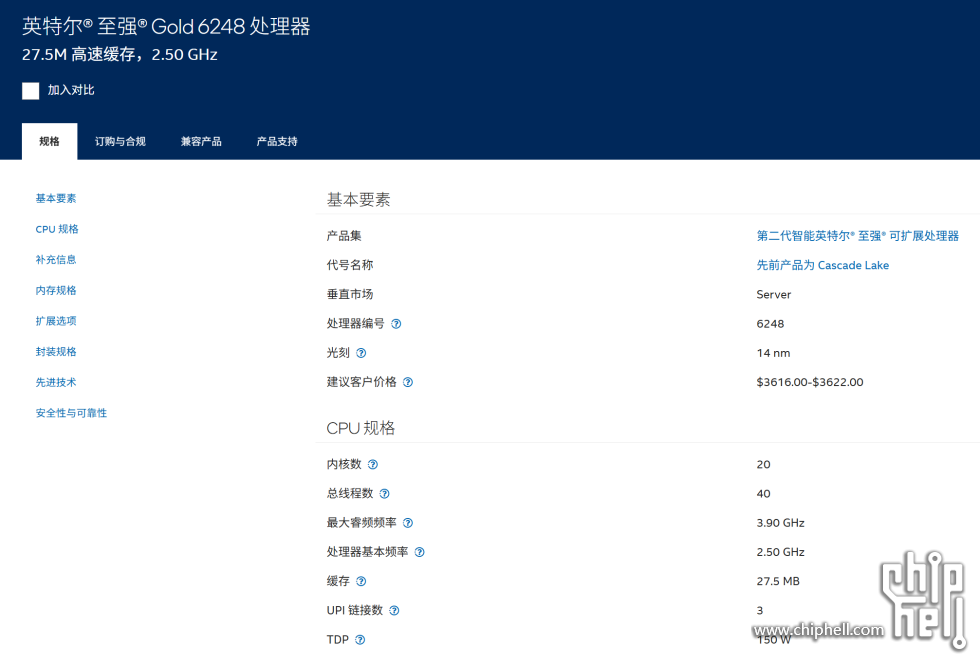Click help icon next to 处理器编号
Image resolution: width=980 pixels, height=665 pixels.
point(396,324)
